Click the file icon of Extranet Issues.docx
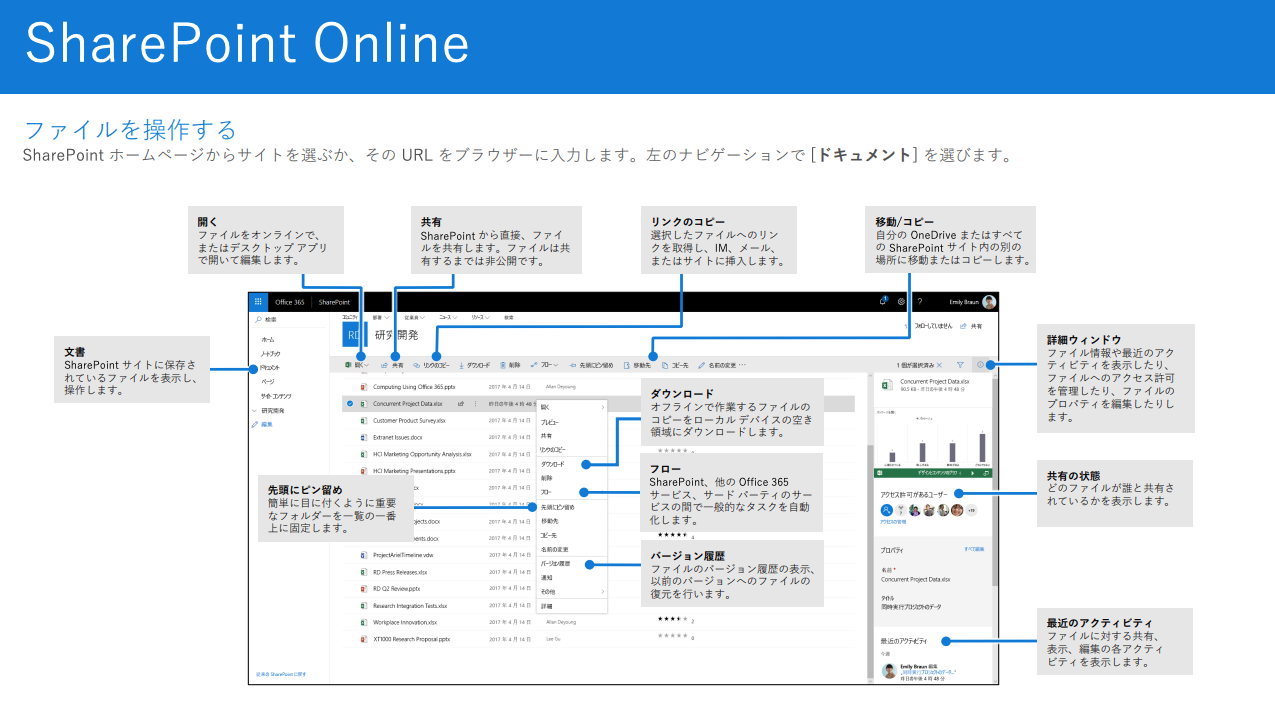Image resolution: width=1275 pixels, height=716 pixels. tap(363, 437)
